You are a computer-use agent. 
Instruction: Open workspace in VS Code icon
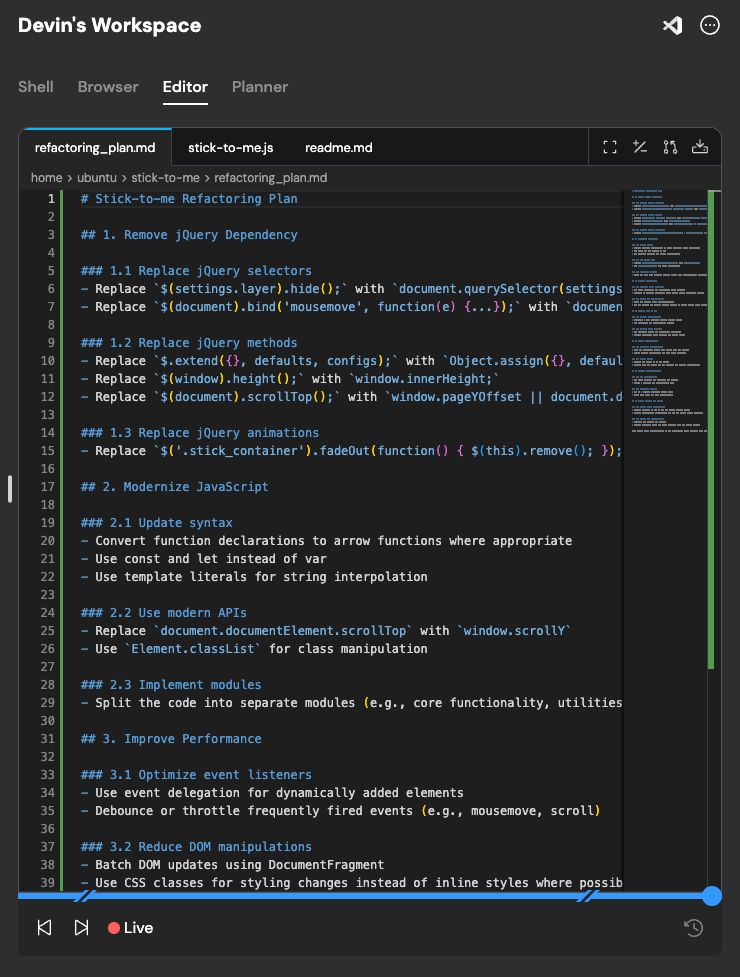tap(673, 26)
